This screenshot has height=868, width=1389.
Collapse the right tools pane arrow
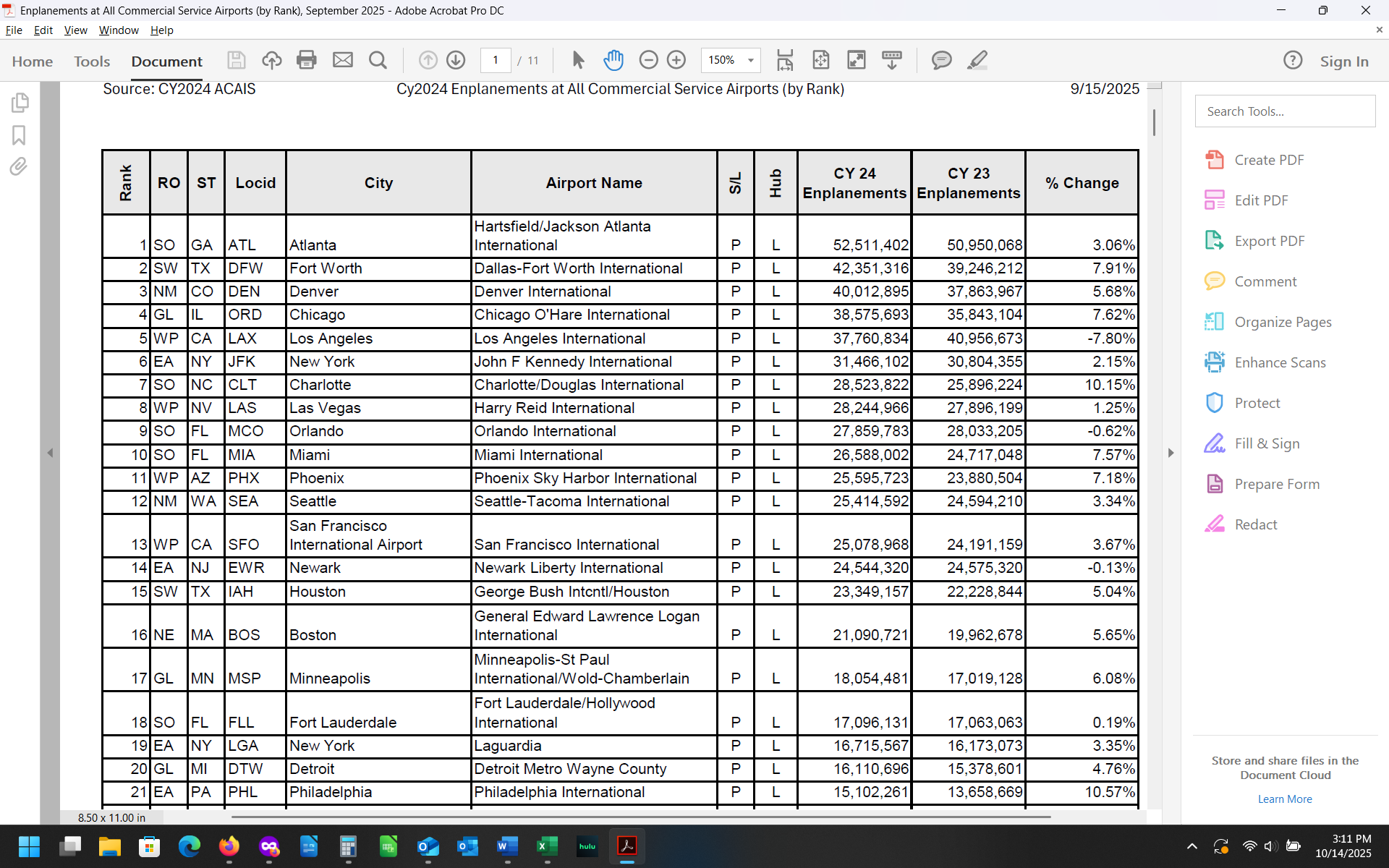(x=1171, y=453)
